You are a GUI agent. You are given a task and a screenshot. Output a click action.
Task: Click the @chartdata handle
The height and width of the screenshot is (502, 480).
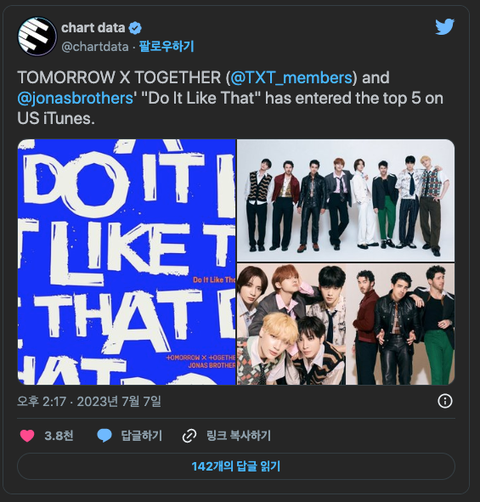(95, 47)
